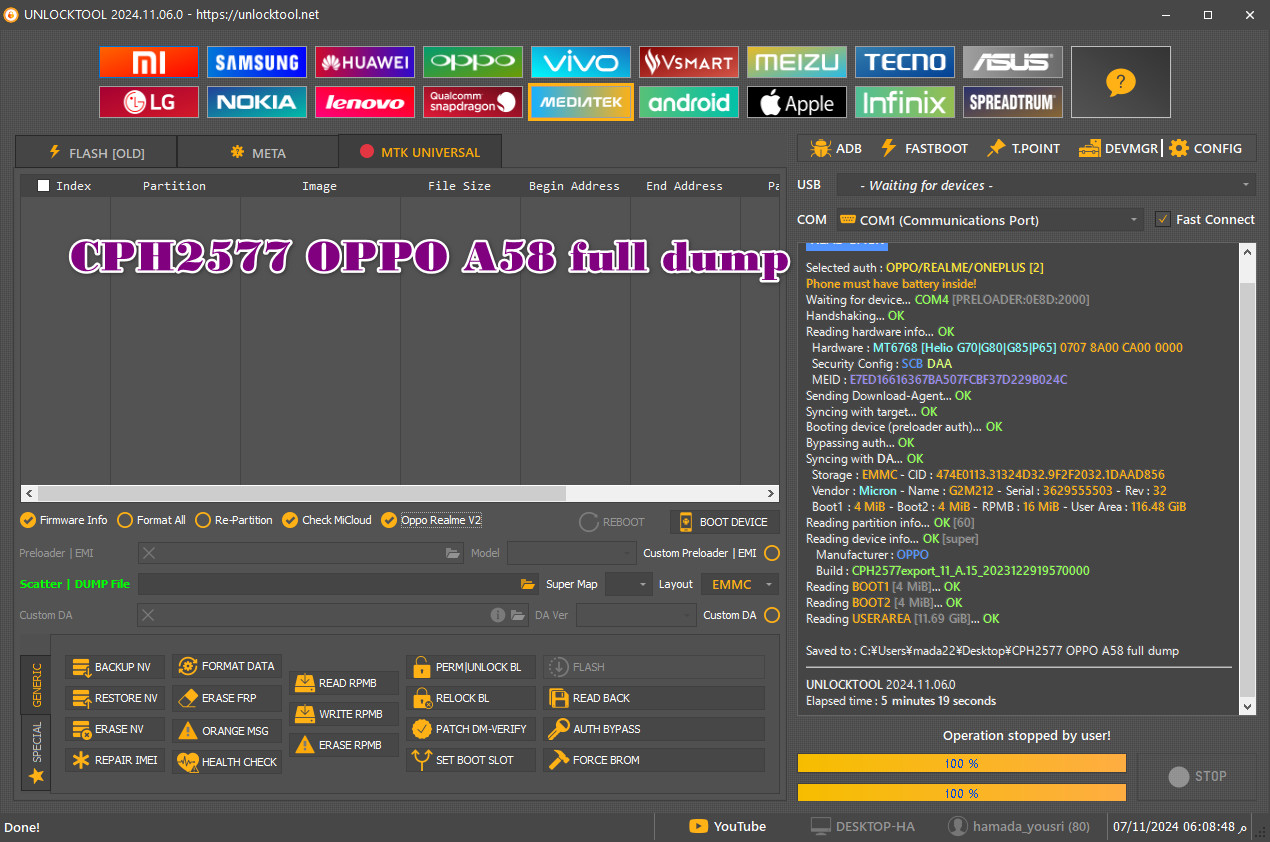Select the Huawei brand logo

click(x=364, y=62)
